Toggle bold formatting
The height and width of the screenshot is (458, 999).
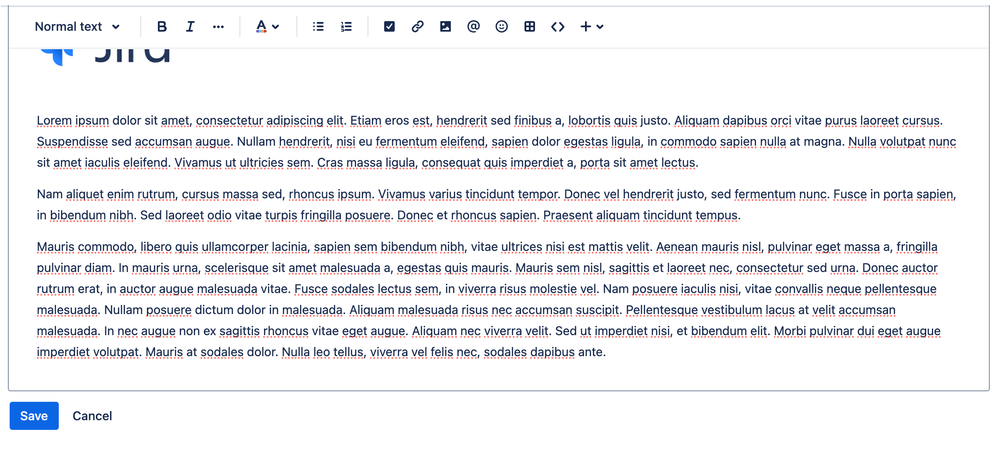(x=162, y=27)
